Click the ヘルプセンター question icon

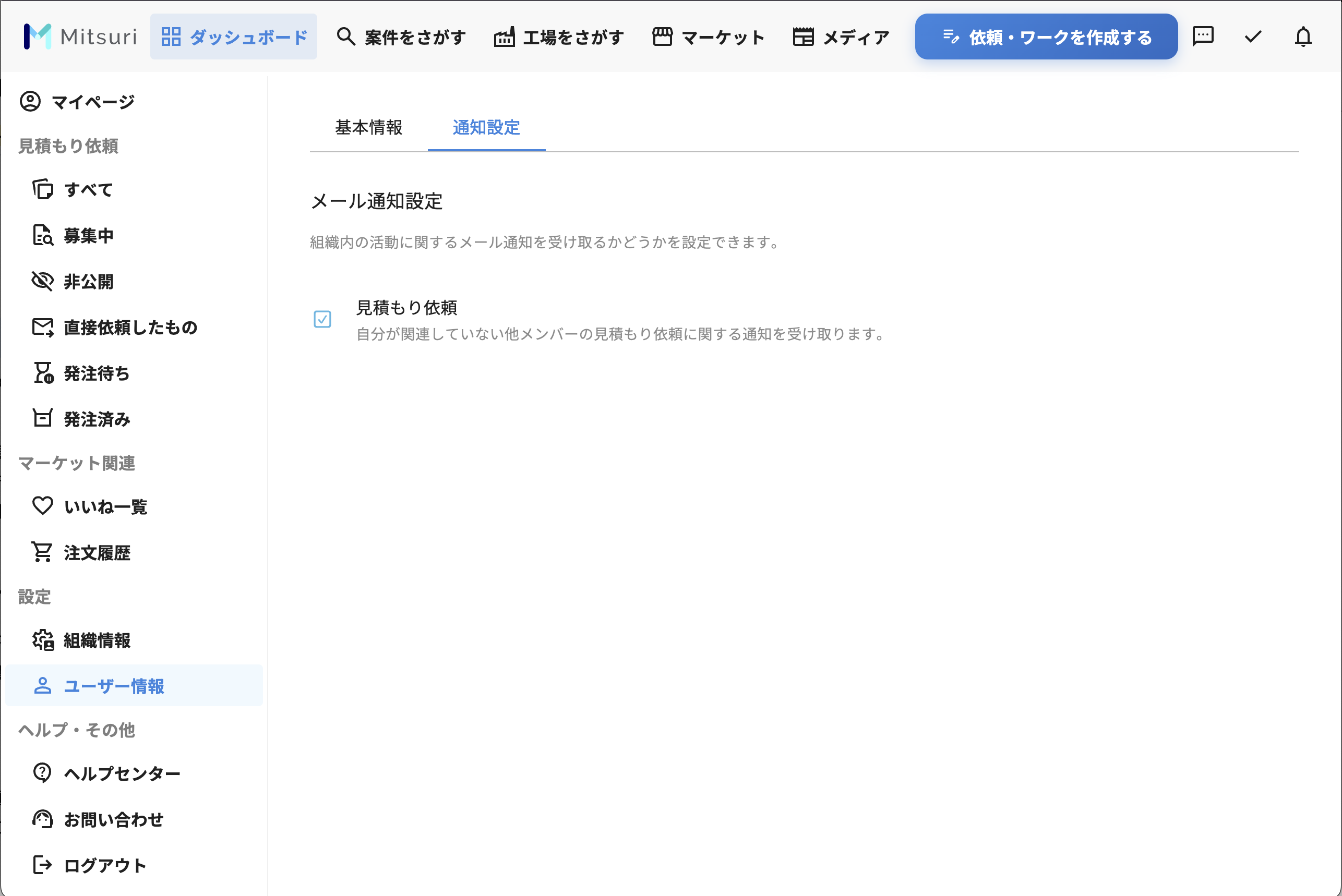click(x=43, y=773)
